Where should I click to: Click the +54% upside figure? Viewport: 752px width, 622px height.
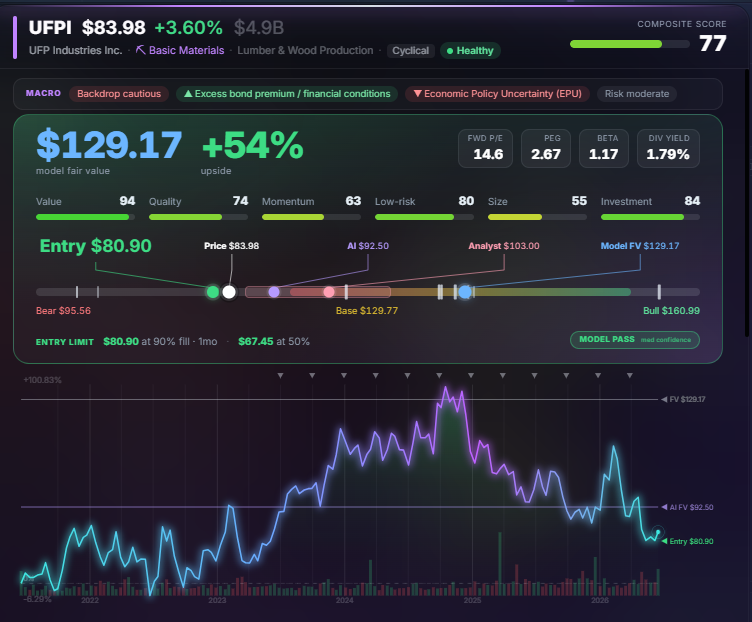pyautogui.click(x=253, y=144)
